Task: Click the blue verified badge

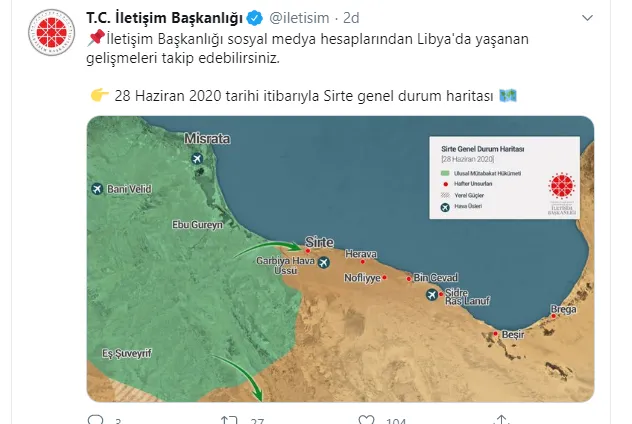Action: (x=255, y=18)
